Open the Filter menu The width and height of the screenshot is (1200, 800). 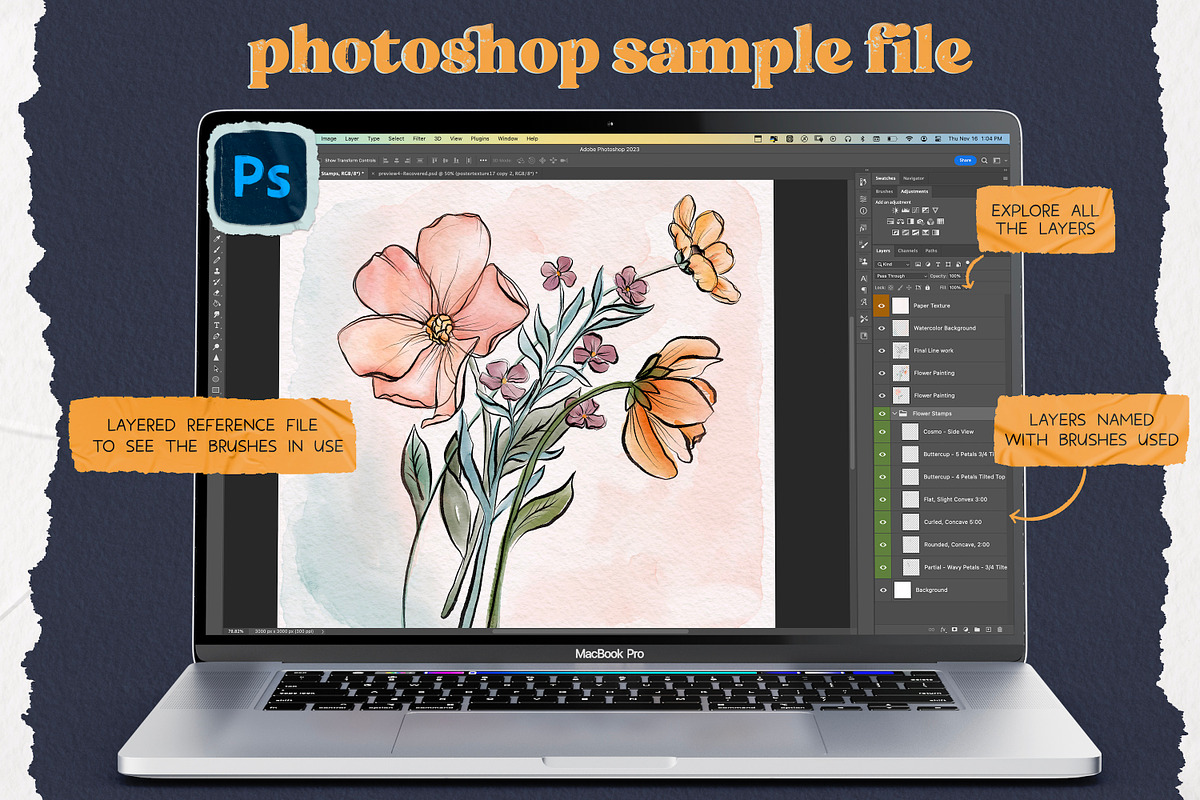pos(419,139)
